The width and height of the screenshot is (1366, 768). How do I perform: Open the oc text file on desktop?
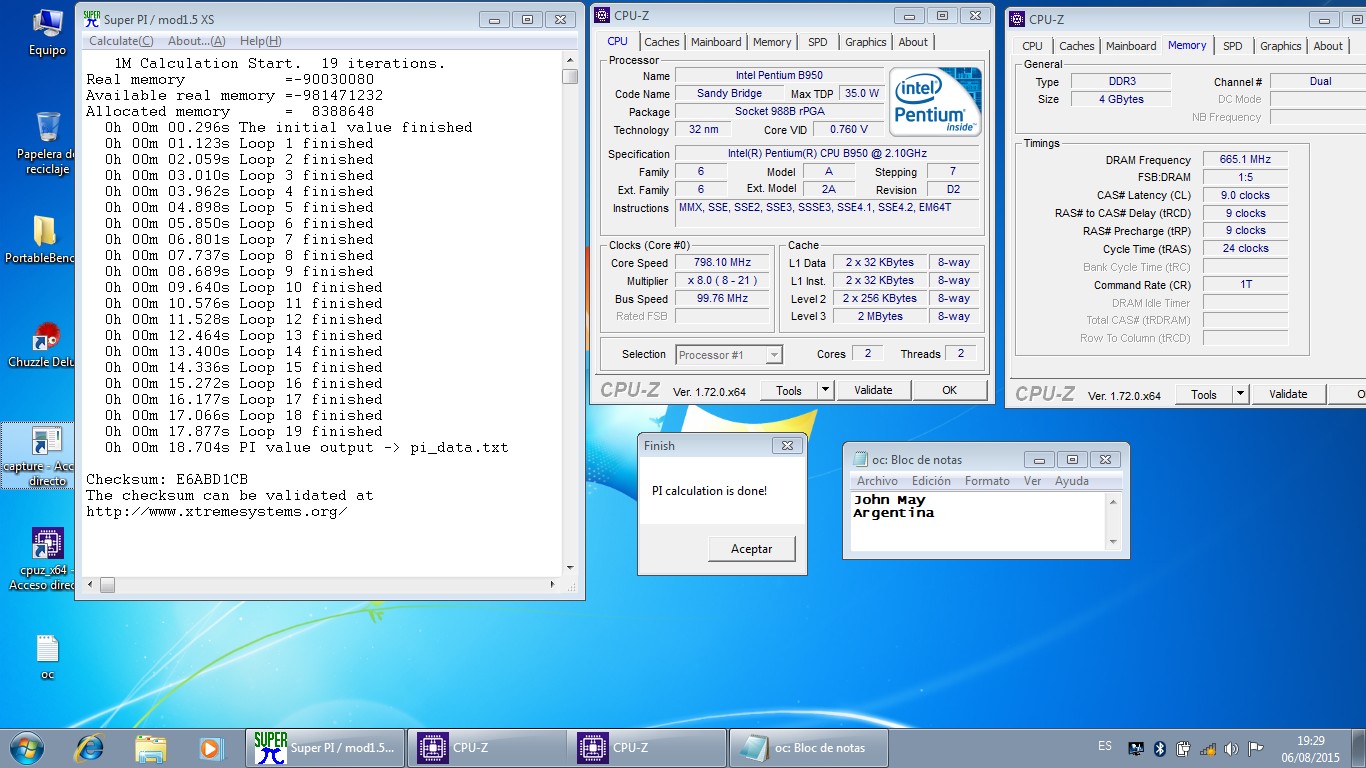click(x=47, y=657)
